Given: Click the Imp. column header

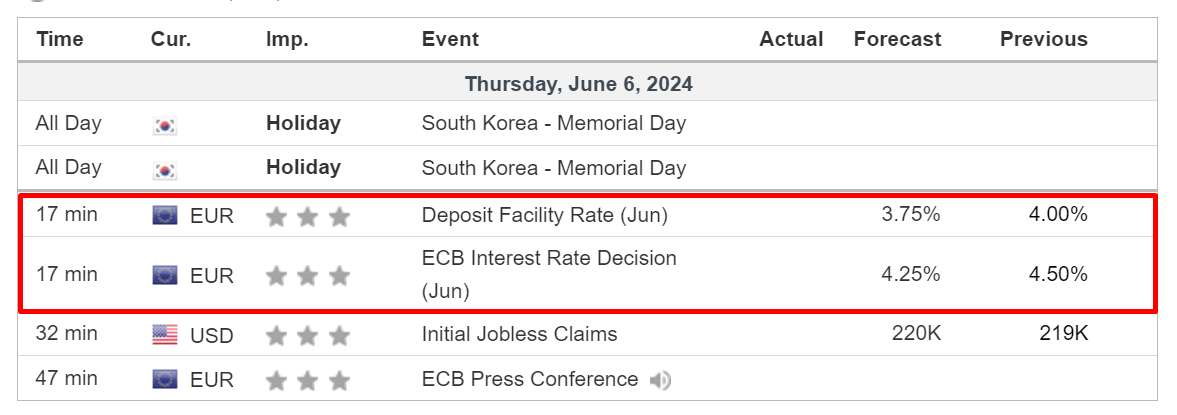Looking at the screenshot, I should click(287, 39).
